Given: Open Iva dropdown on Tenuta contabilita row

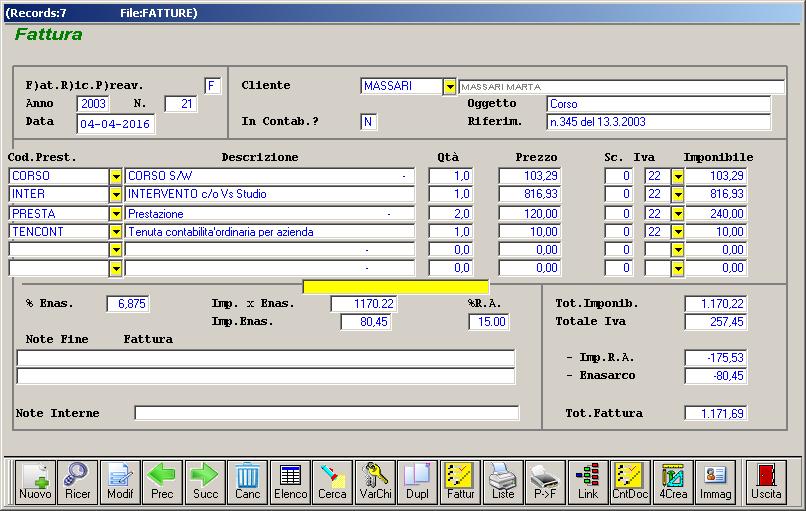Looking at the screenshot, I should coord(678,232).
